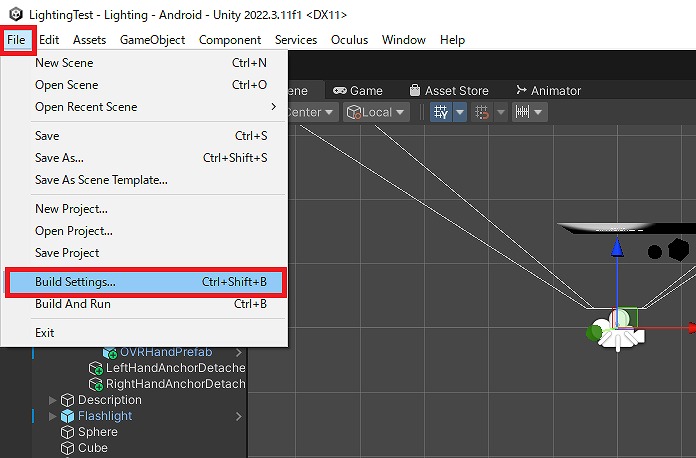Open the Oculus menu
Screen dimensions: 696x458
tap(349, 40)
